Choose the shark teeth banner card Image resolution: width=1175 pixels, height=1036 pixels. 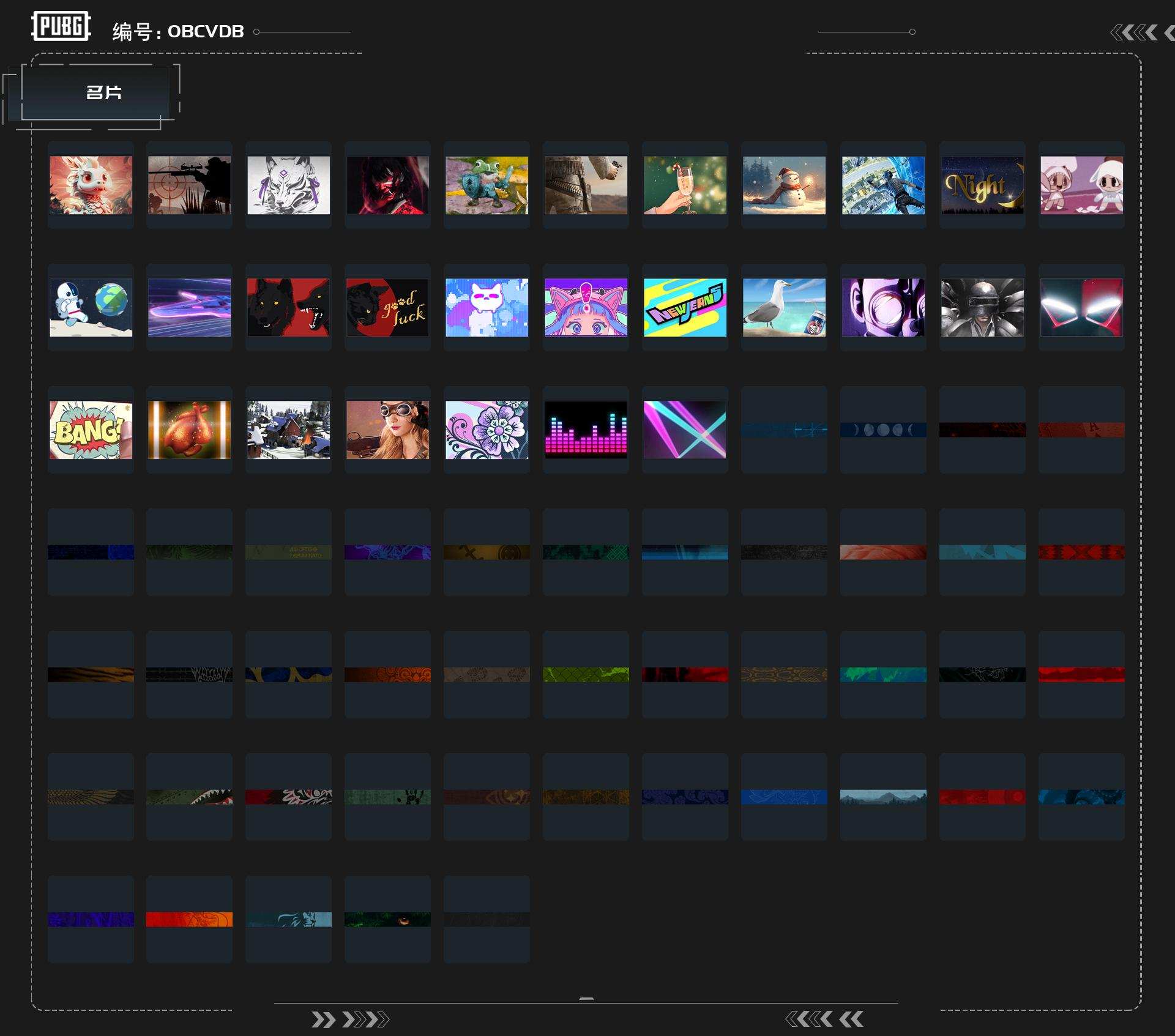click(x=189, y=797)
